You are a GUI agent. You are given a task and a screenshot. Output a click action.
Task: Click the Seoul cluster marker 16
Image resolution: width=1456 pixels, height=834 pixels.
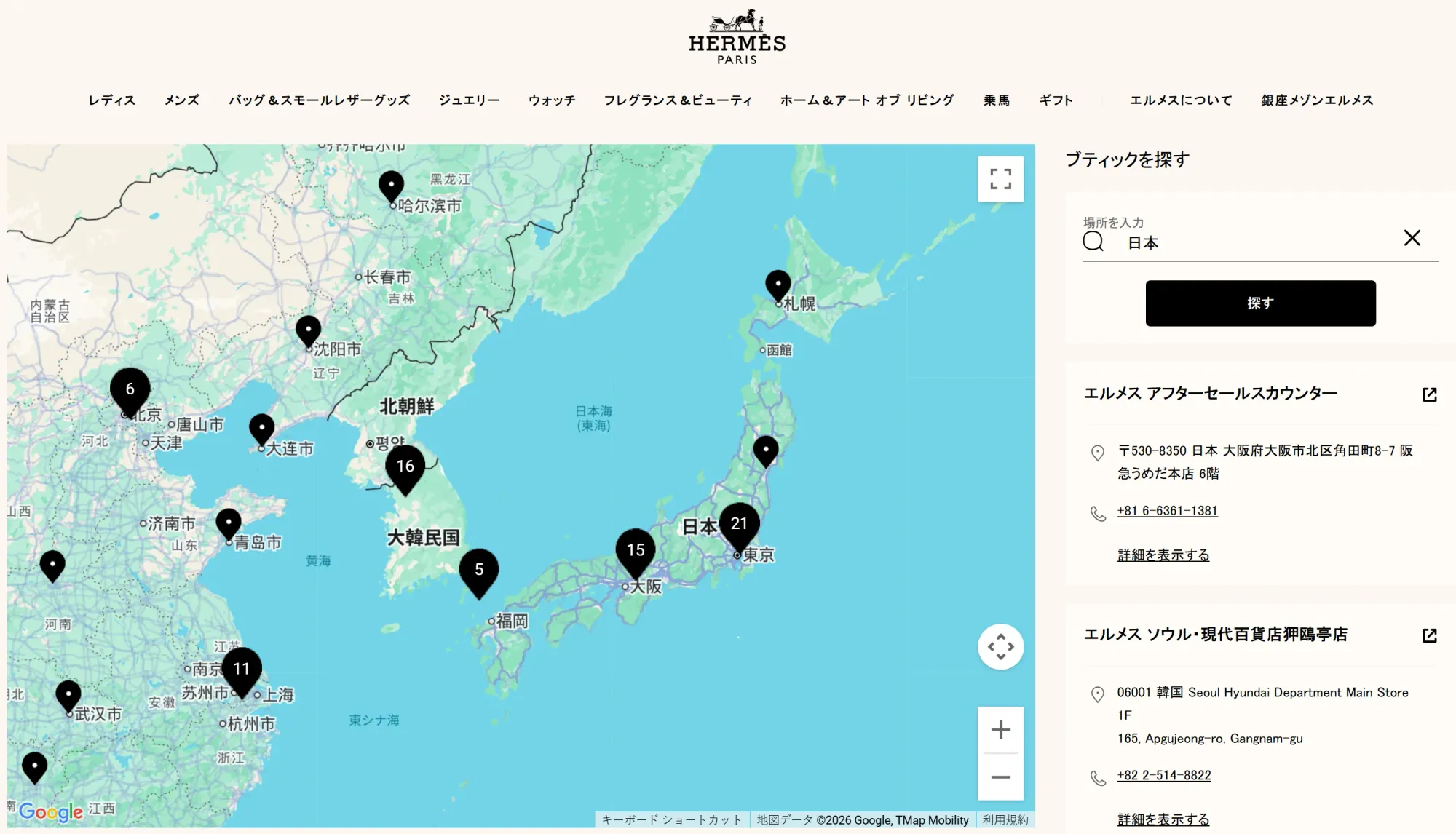point(405,469)
